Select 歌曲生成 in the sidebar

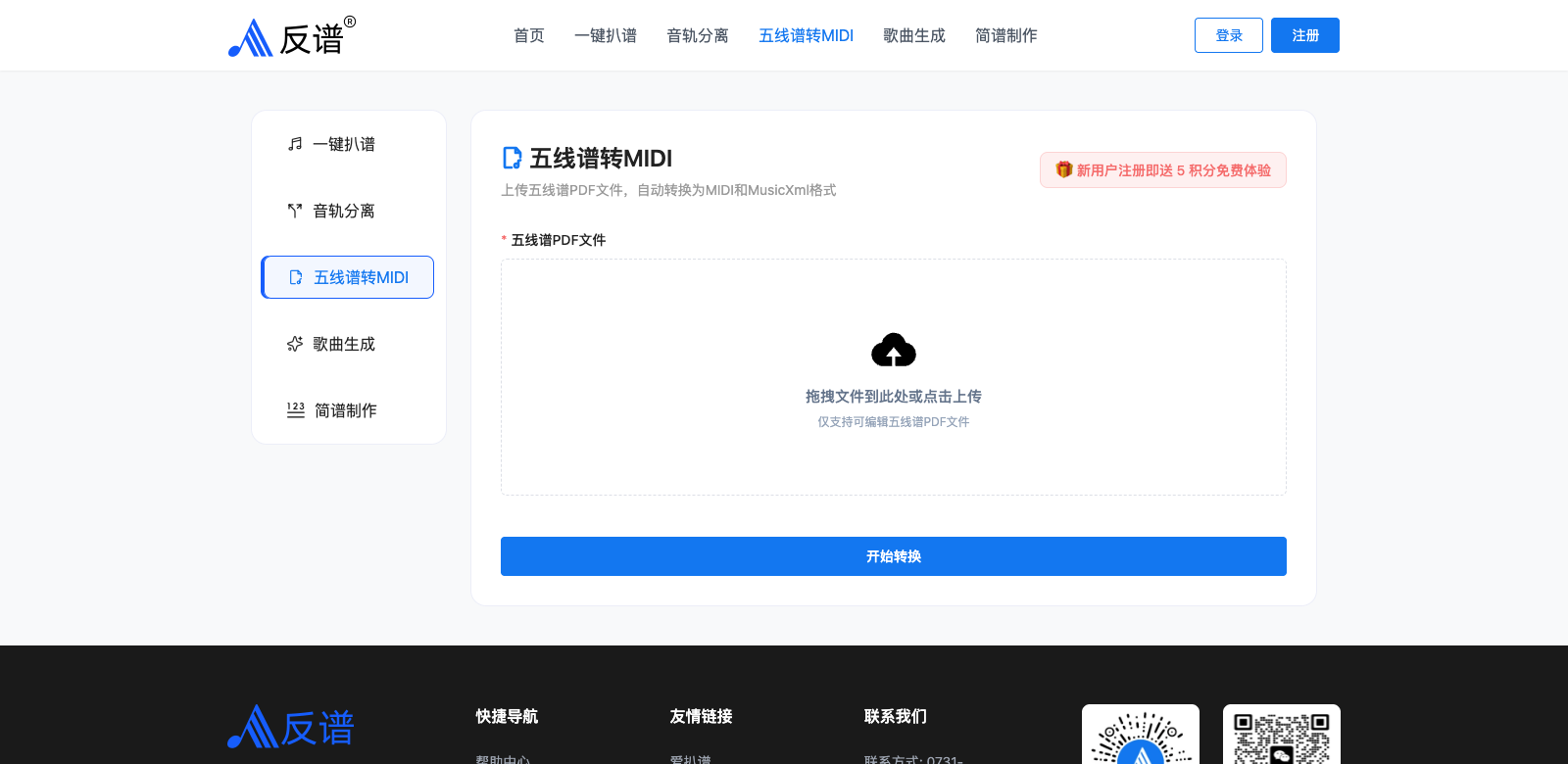(x=348, y=344)
